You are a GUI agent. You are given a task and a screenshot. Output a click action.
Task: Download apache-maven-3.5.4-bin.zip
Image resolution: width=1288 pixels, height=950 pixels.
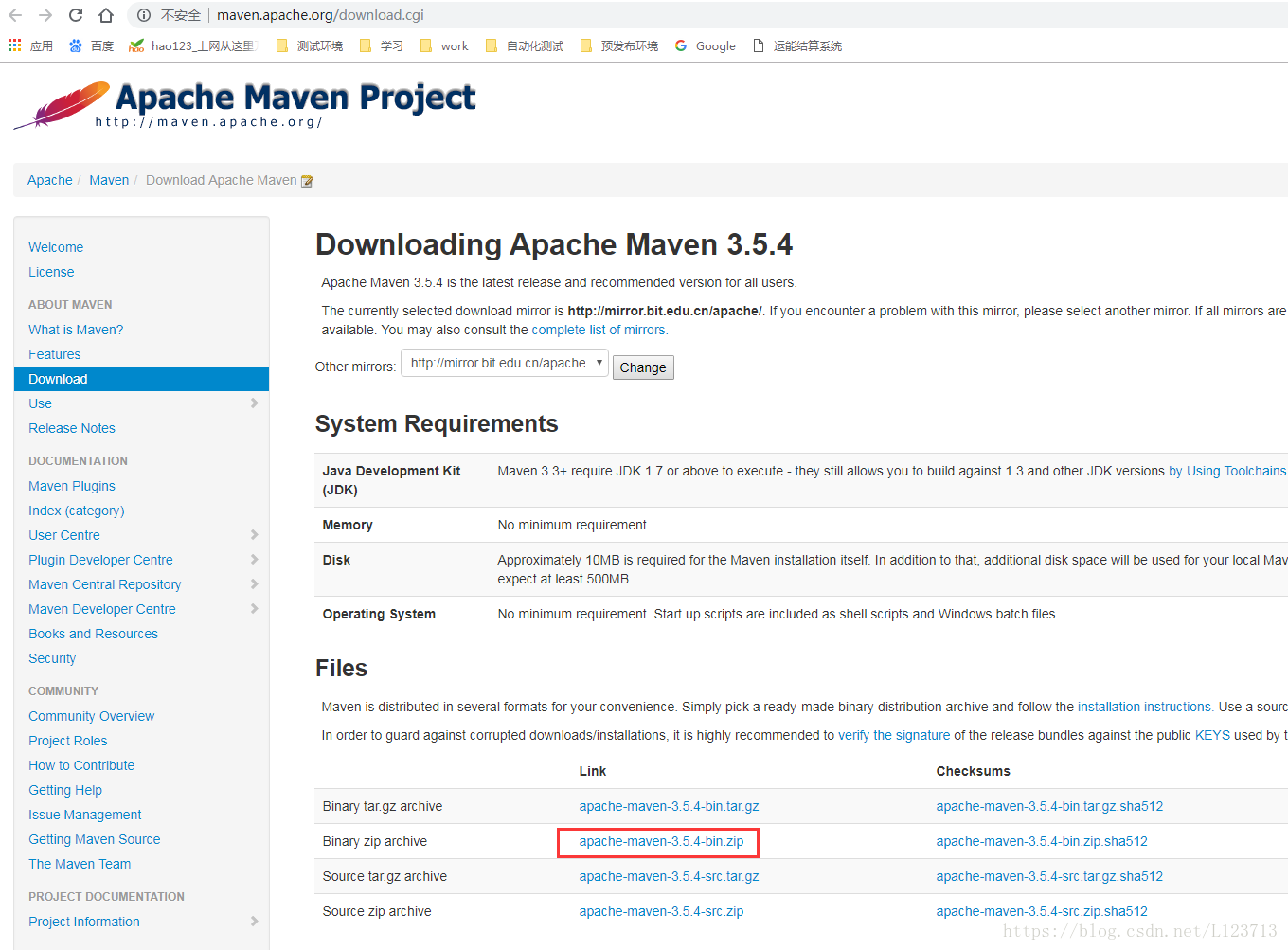[662, 841]
